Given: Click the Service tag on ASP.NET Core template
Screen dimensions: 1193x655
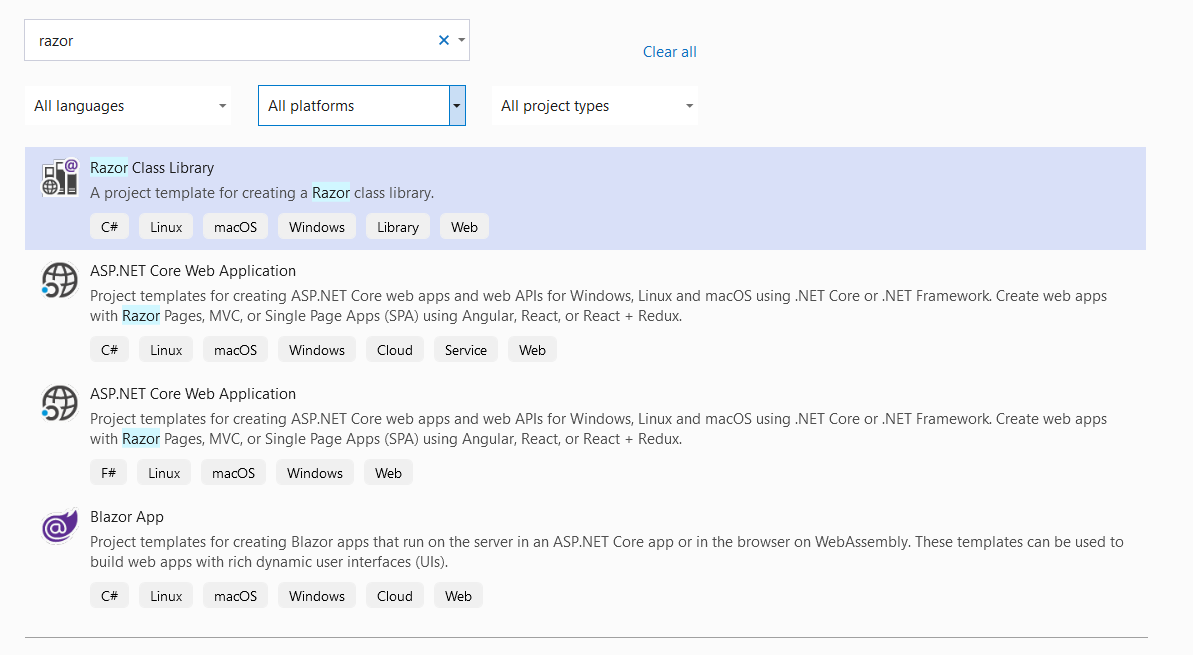Looking at the screenshot, I should tap(466, 350).
